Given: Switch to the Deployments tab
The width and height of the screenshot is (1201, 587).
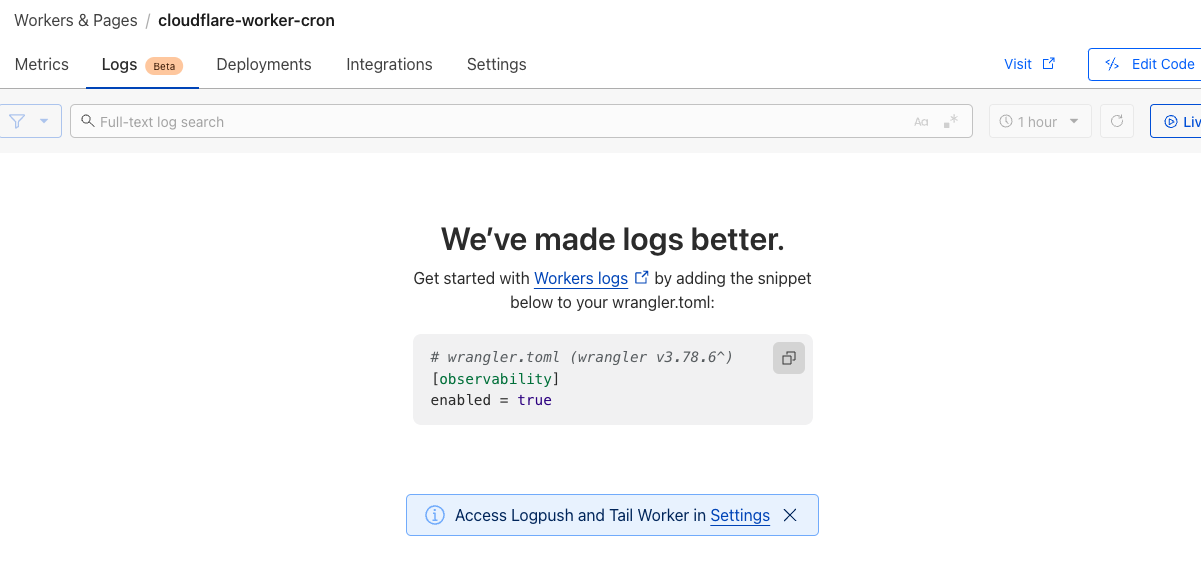Looking at the screenshot, I should coord(264,64).
